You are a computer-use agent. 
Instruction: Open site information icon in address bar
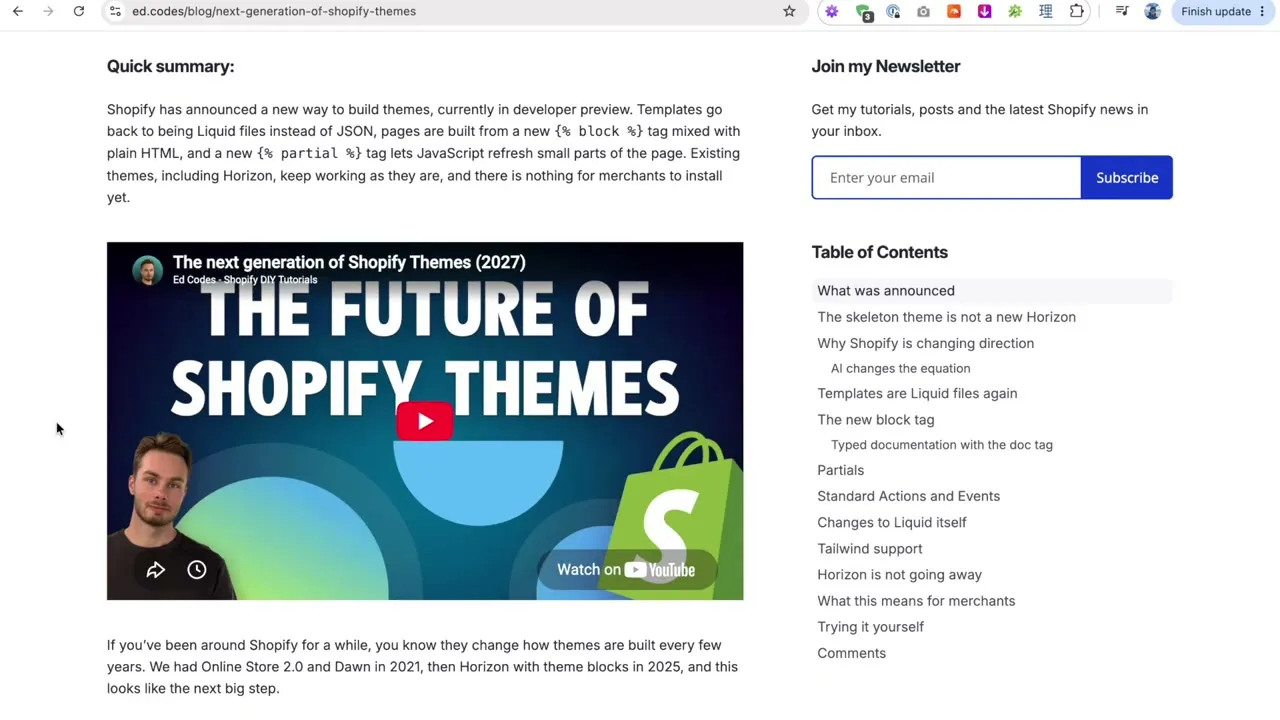coord(115,11)
